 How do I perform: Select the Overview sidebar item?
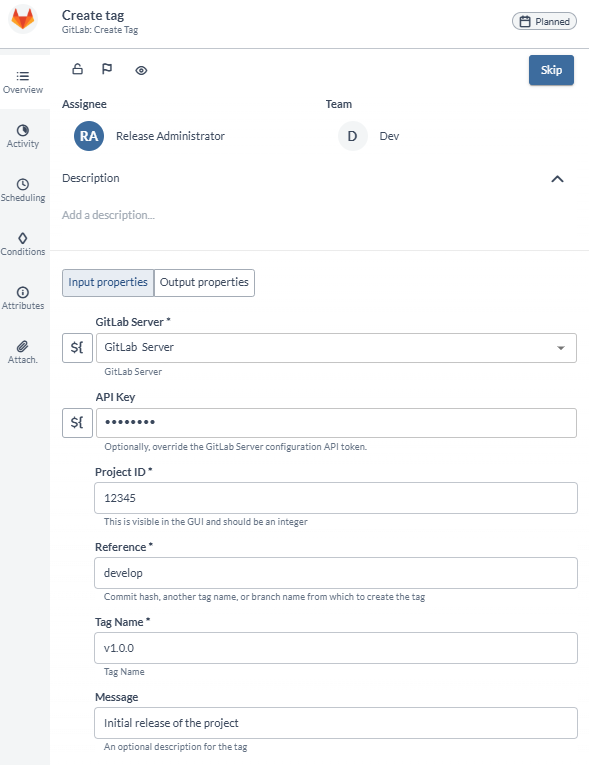pos(23,82)
